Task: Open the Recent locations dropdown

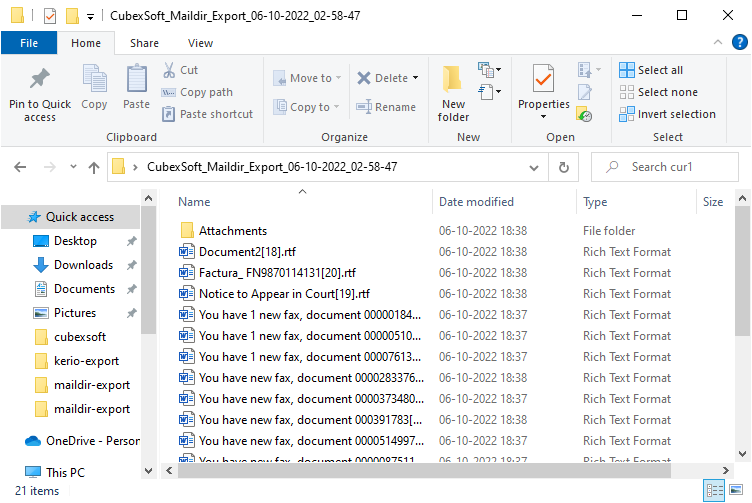Action: (73, 167)
